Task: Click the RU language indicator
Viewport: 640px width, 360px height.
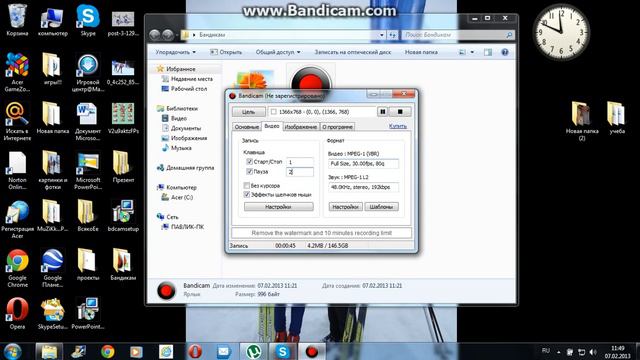Action: 545,351
